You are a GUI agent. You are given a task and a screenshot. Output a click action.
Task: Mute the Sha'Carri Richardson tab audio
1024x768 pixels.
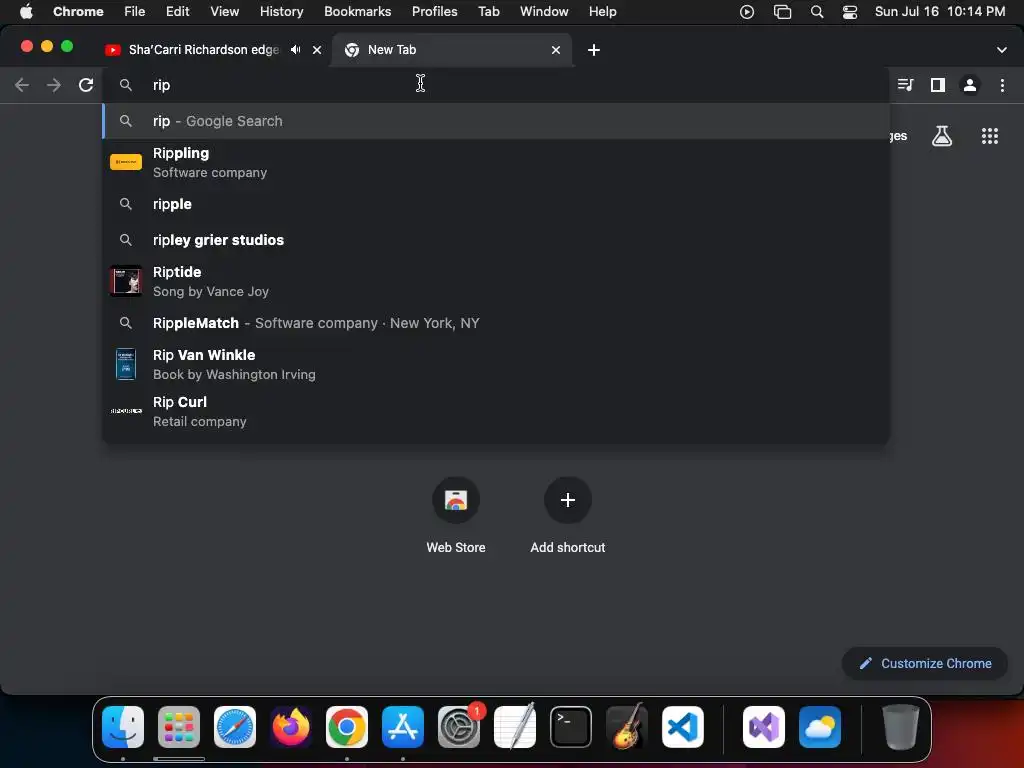[296, 50]
